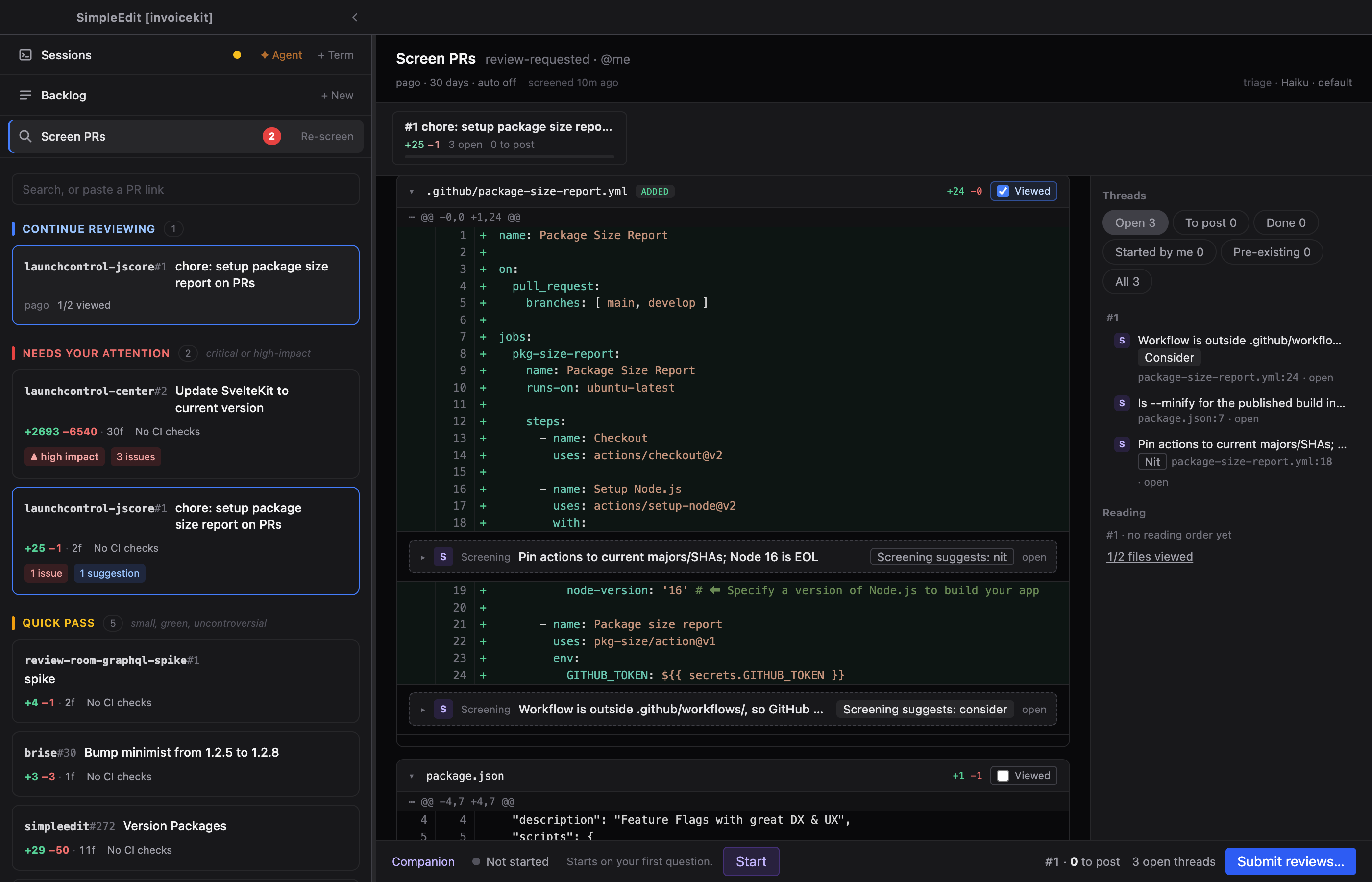Viewport: 1372px width, 882px height.
Task: Uncheck Viewed on package-size-report.yml
Action: click(x=1003, y=191)
